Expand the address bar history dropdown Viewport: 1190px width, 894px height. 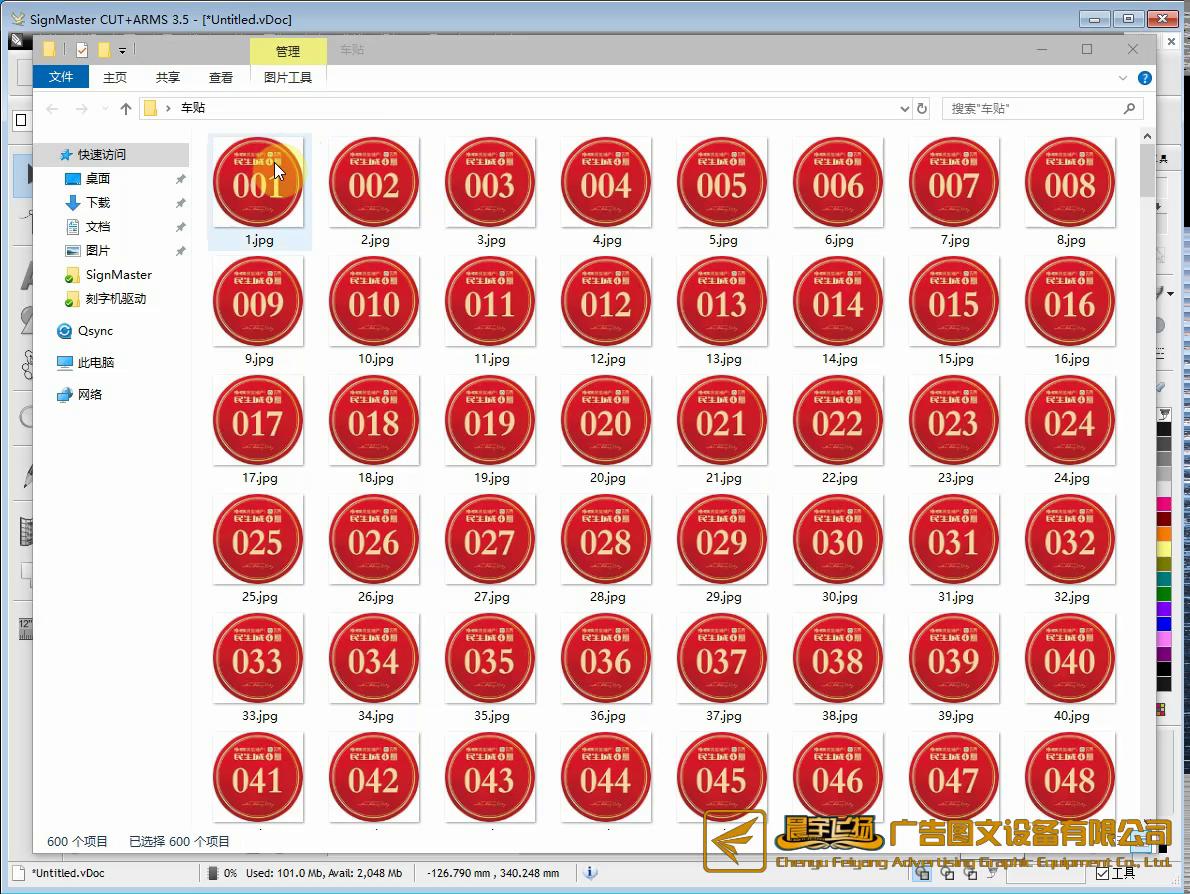[x=904, y=108]
